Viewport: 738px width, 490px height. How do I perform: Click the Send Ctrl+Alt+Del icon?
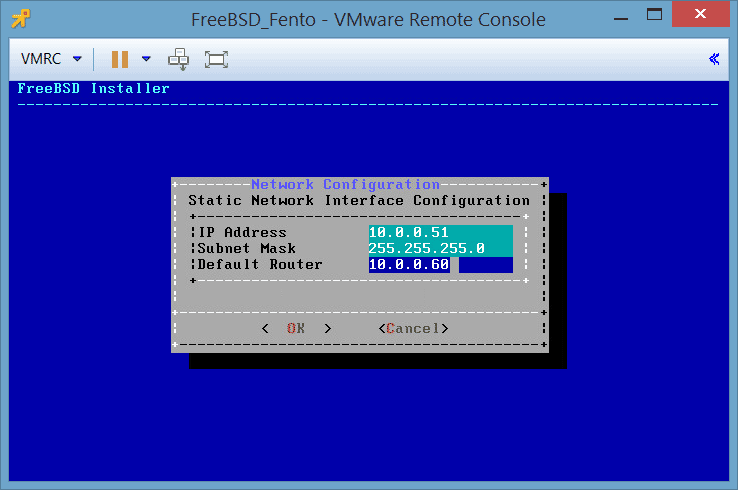pos(179,59)
